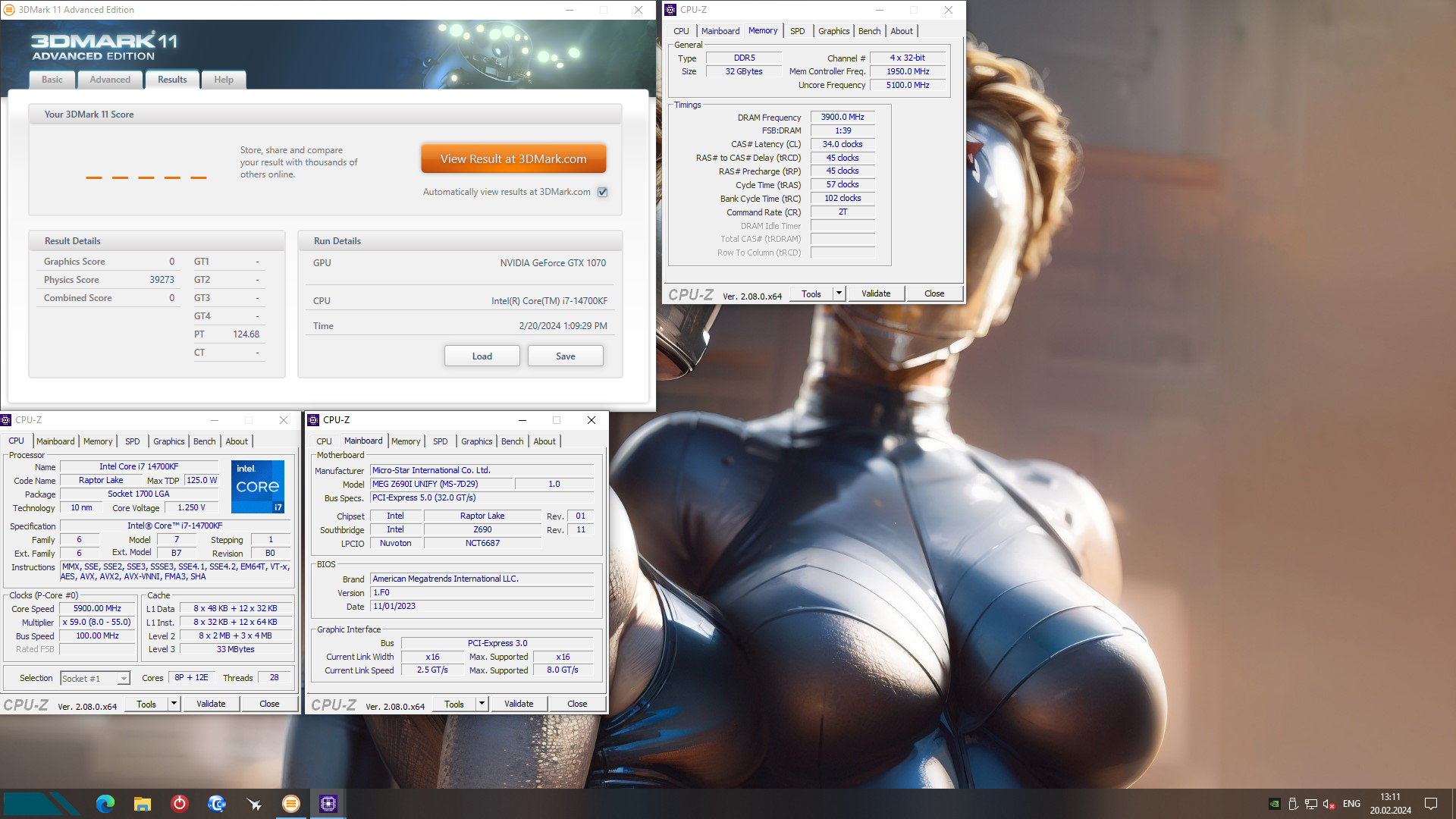The image size is (1456, 819).
Task: Click the CPU tab window's title bar icon
Action: [x=6, y=420]
